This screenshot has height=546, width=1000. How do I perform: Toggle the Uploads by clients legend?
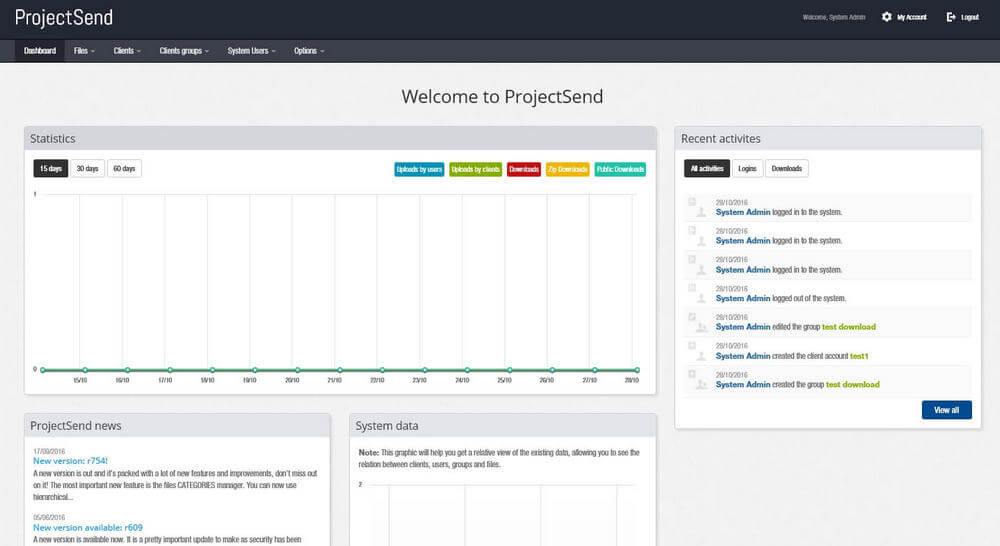[475, 169]
